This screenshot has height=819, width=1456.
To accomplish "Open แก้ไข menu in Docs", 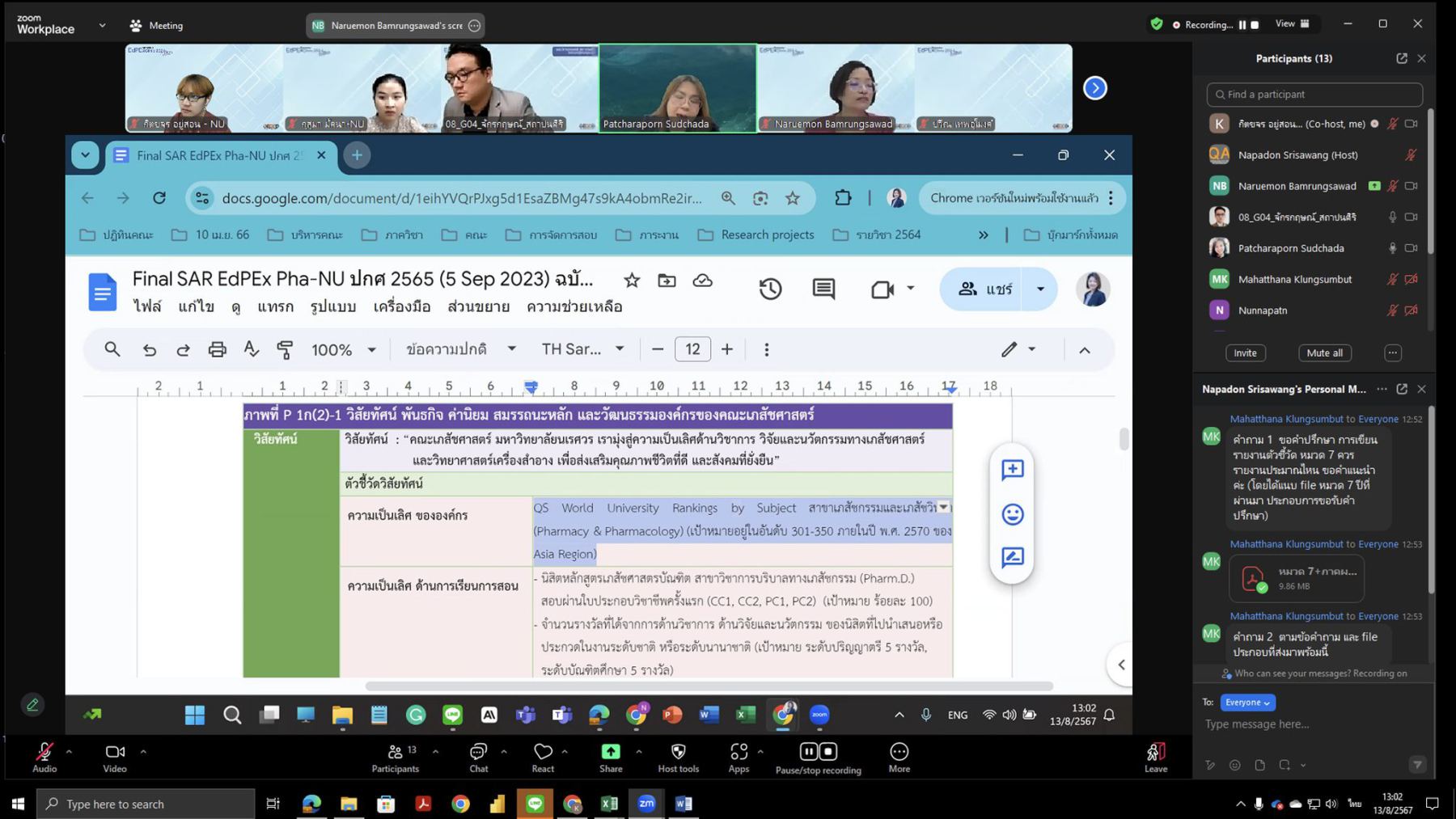I will tap(196, 306).
